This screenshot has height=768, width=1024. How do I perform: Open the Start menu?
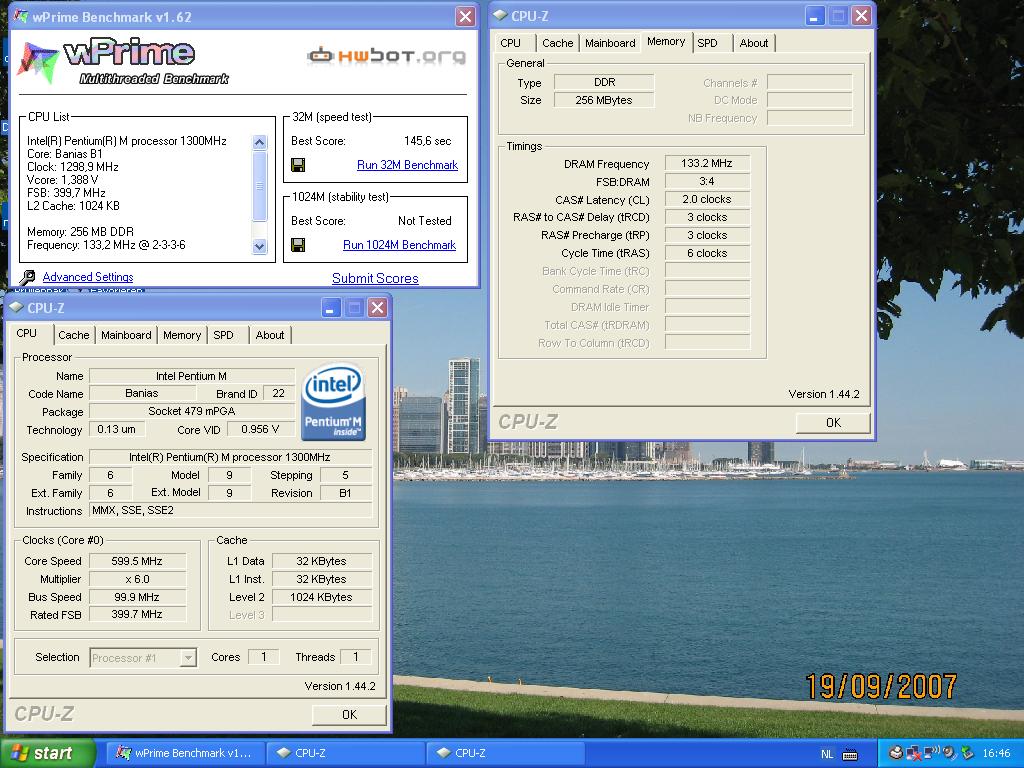click(48, 754)
